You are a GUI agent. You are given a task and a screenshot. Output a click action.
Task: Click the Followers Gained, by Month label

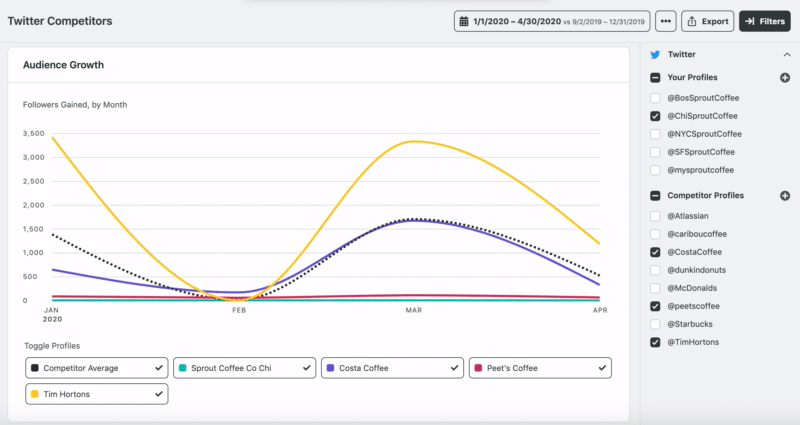coord(75,105)
